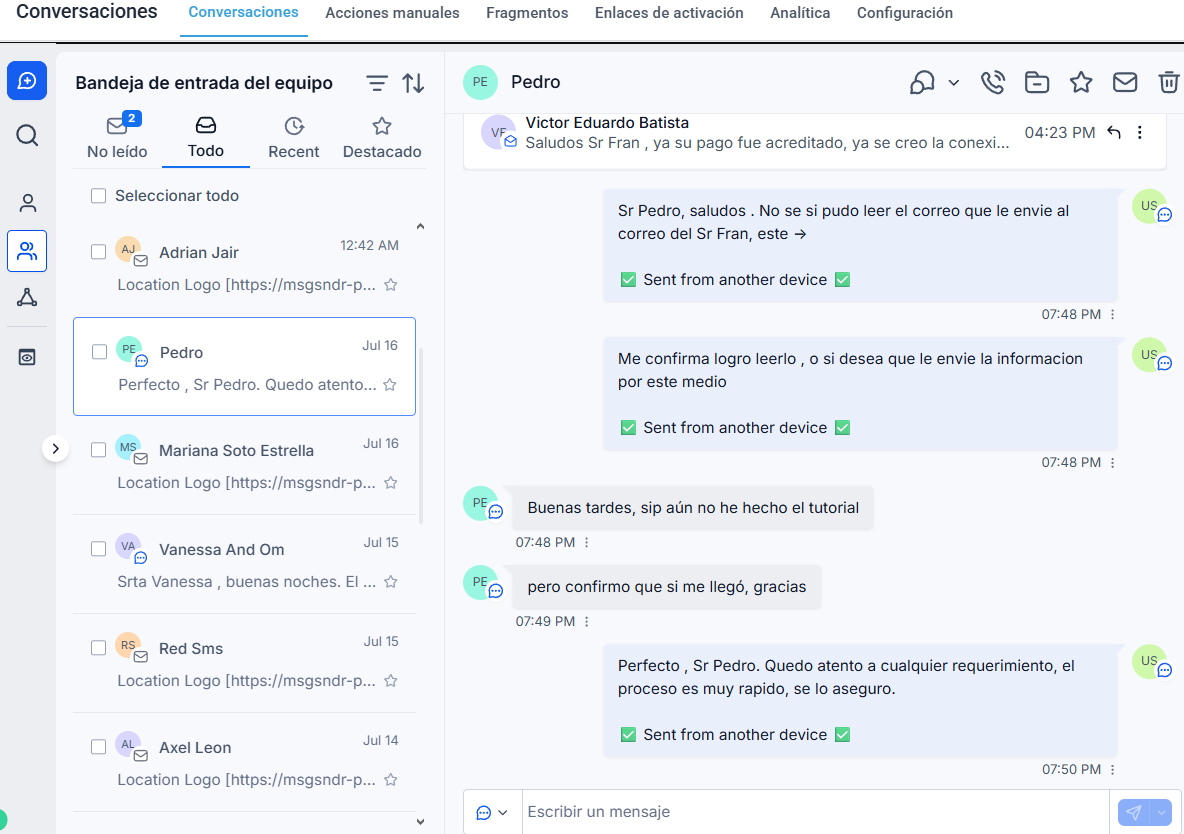Click the send message paper plane button

pyautogui.click(x=1133, y=812)
